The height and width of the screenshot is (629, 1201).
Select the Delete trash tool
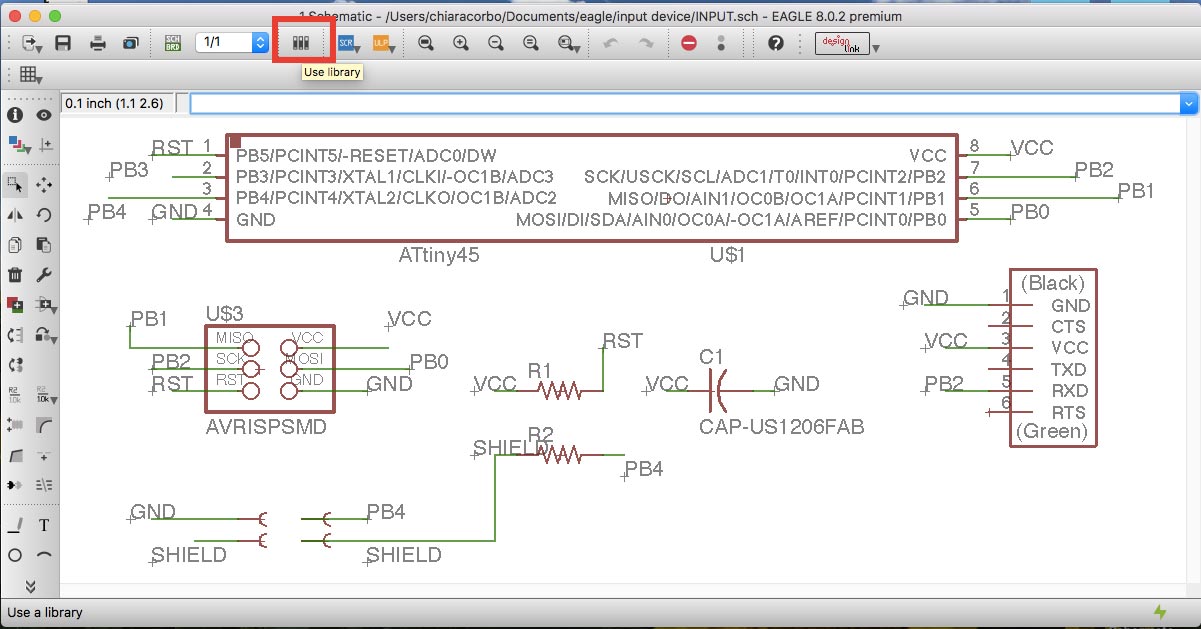coord(15,275)
